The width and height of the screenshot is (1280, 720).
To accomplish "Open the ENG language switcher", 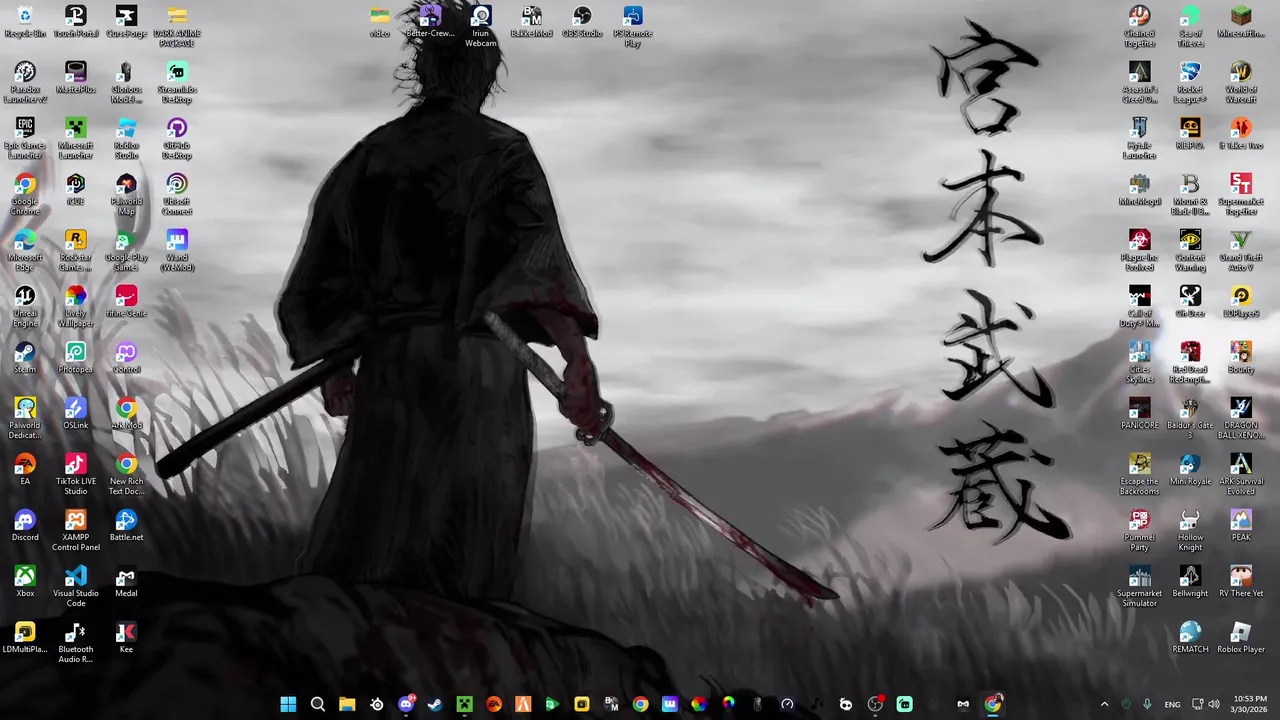I will click(1172, 704).
